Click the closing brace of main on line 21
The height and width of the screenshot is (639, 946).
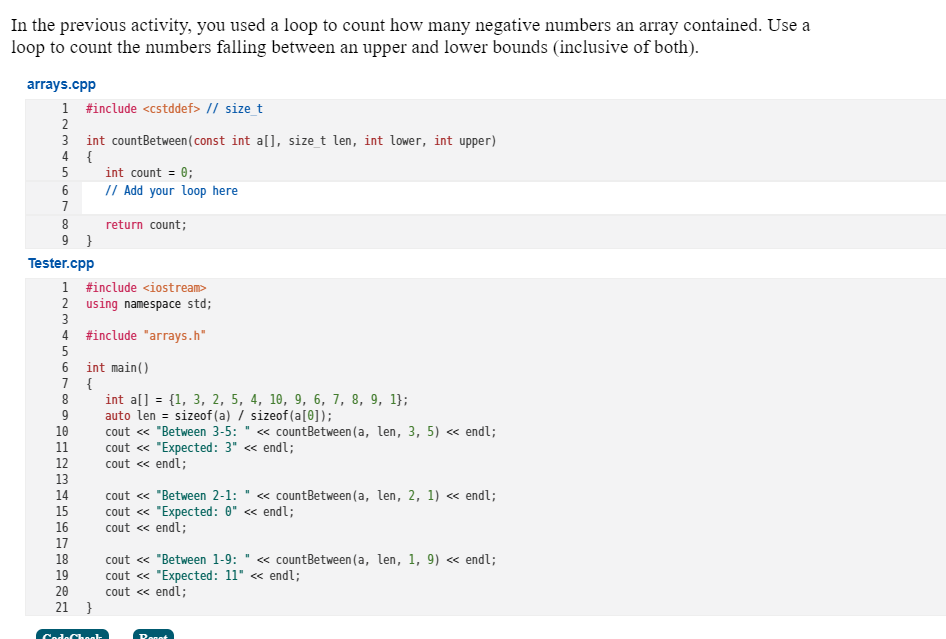(88, 607)
